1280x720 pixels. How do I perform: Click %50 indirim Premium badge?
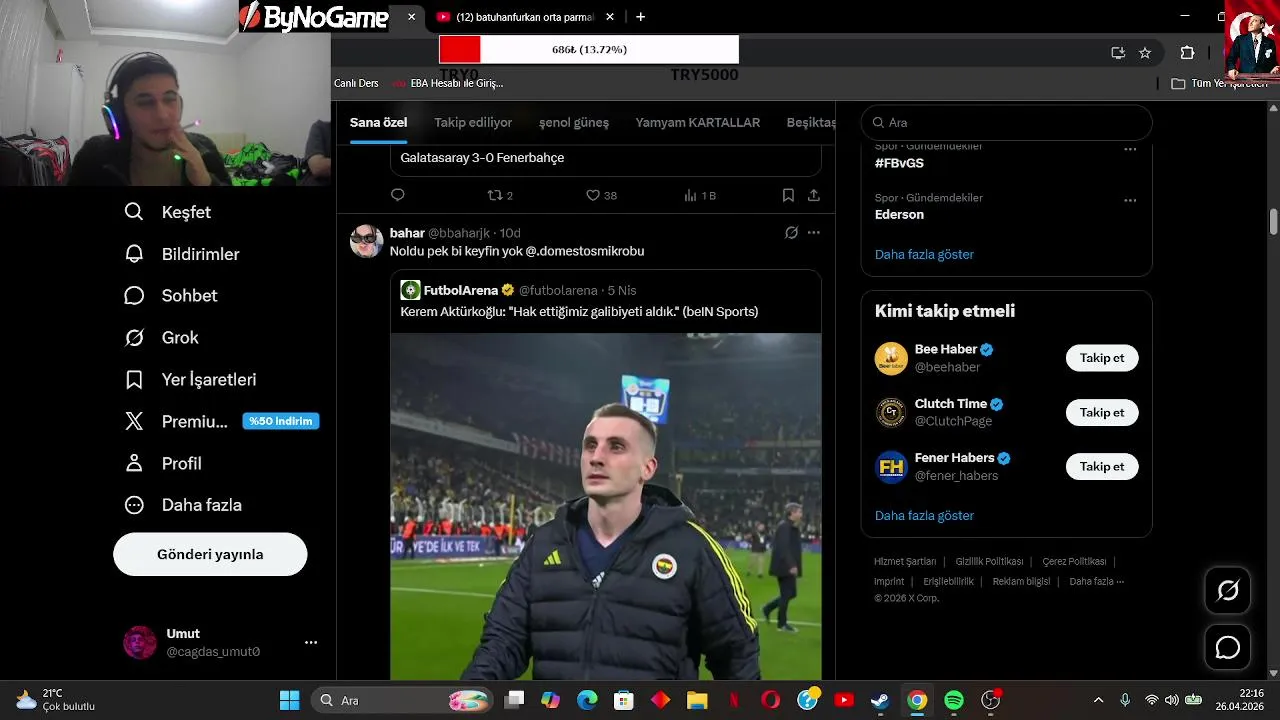[281, 421]
